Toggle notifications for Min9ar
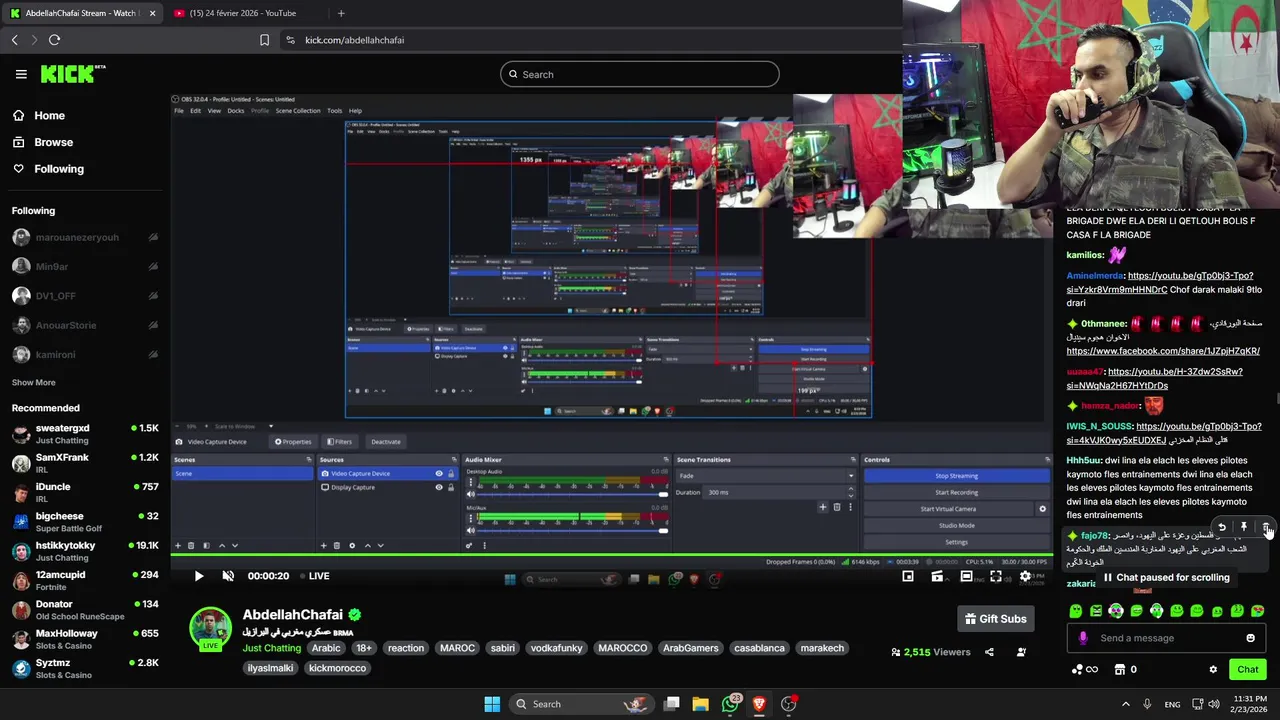The image size is (1280, 720). pos(153,267)
